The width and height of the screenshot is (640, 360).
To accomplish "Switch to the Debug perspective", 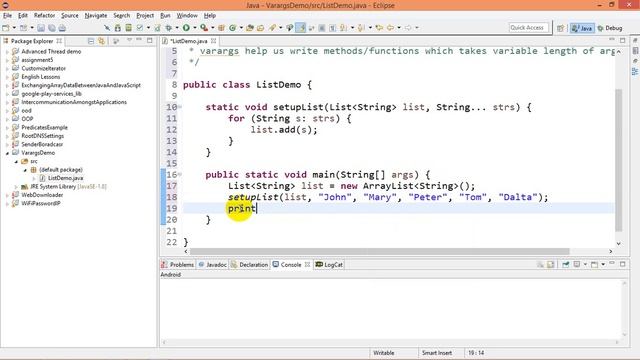I will (x=610, y=28).
